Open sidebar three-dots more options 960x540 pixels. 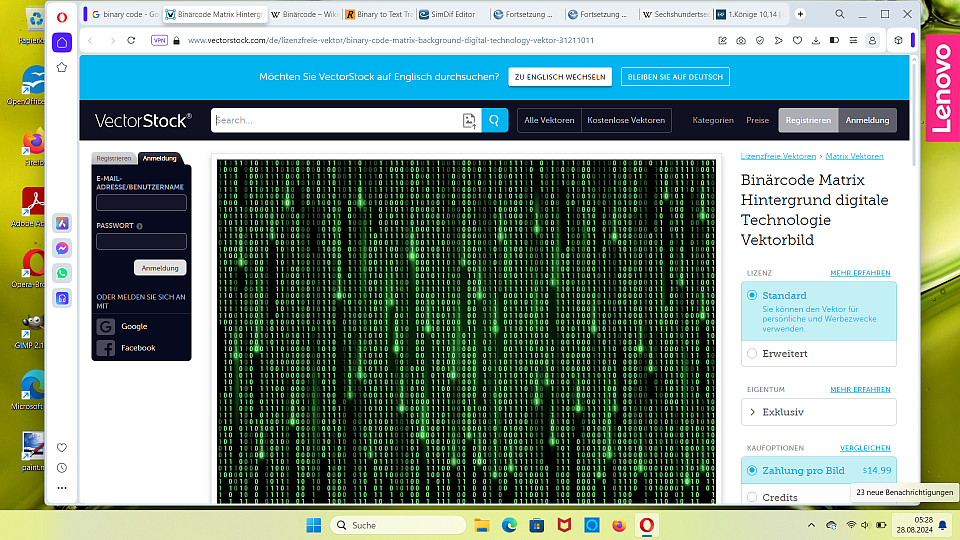pos(62,488)
